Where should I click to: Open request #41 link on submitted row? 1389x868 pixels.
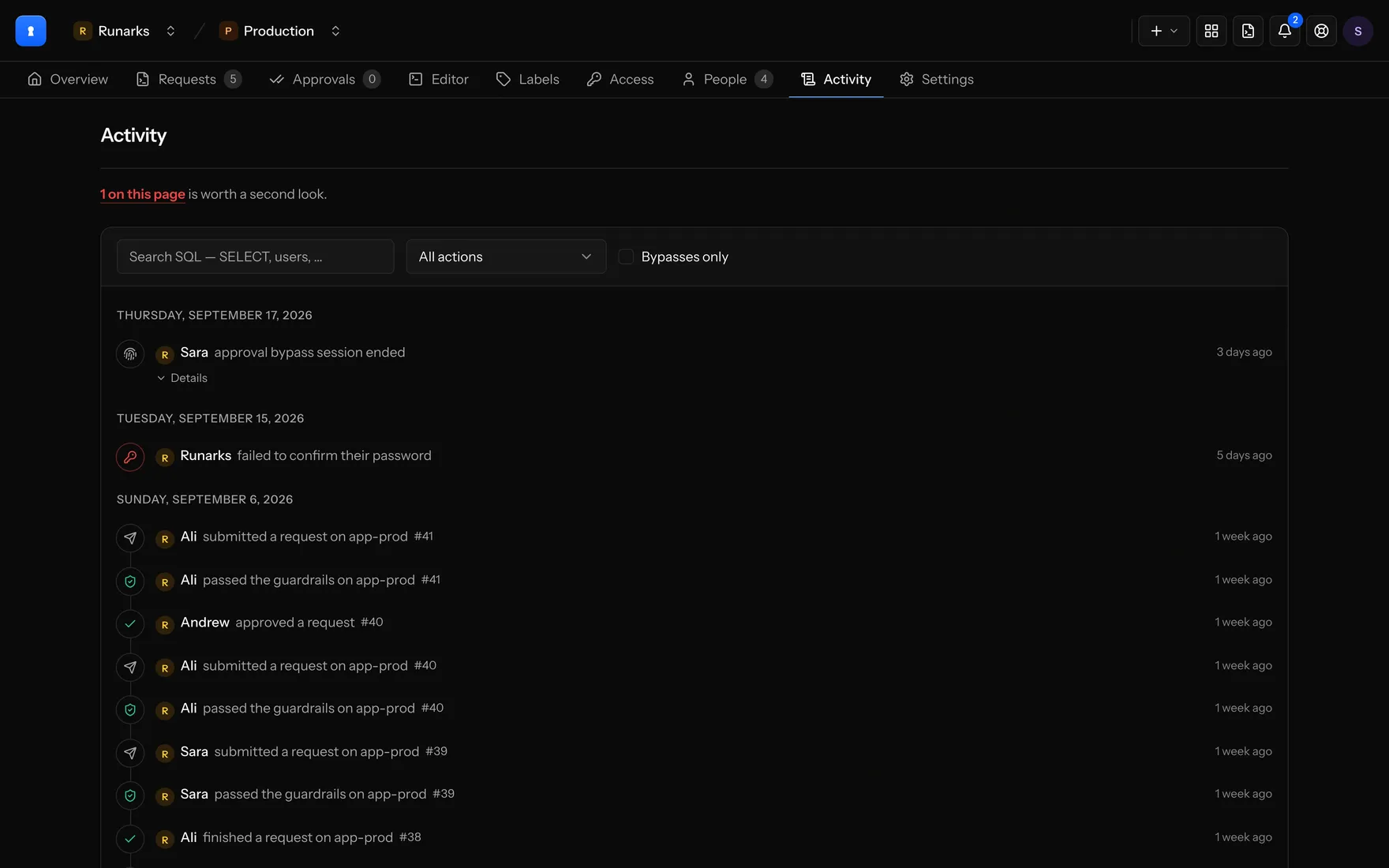click(x=424, y=537)
